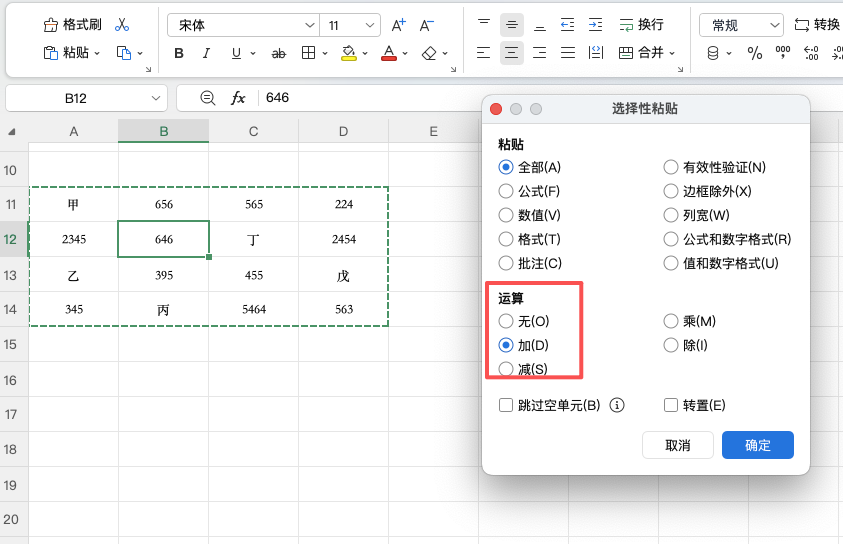Click the 取消 cancel button
The width and height of the screenshot is (843, 544).
(678, 445)
